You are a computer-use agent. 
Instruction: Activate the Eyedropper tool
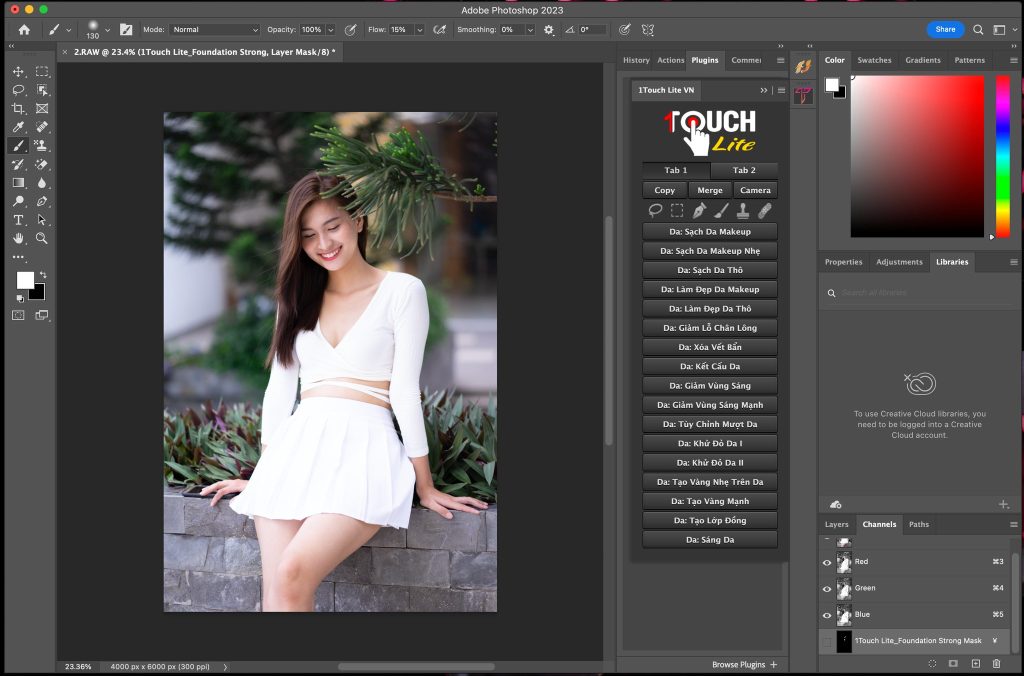(x=18, y=127)
